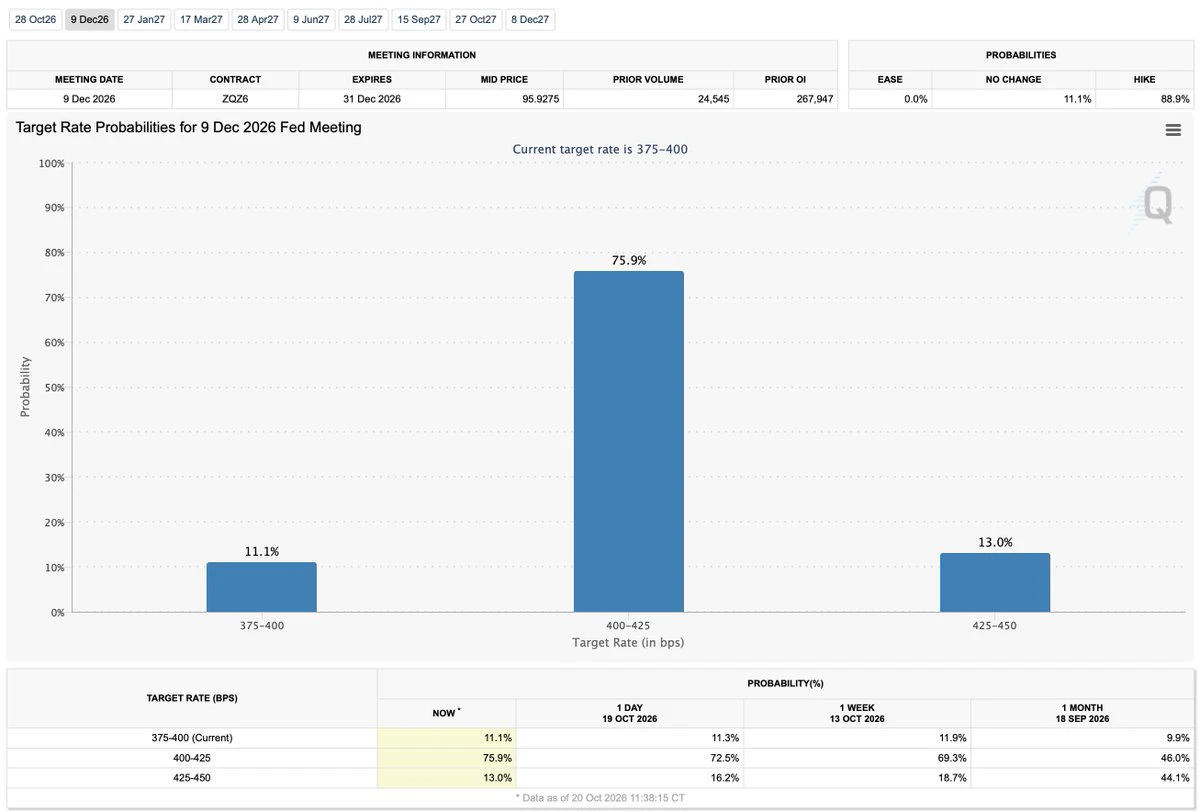This screenshot has height=812, width=1200.
Task: Select the 28 Oct26 meeting tab
Action: click(35, 19)
